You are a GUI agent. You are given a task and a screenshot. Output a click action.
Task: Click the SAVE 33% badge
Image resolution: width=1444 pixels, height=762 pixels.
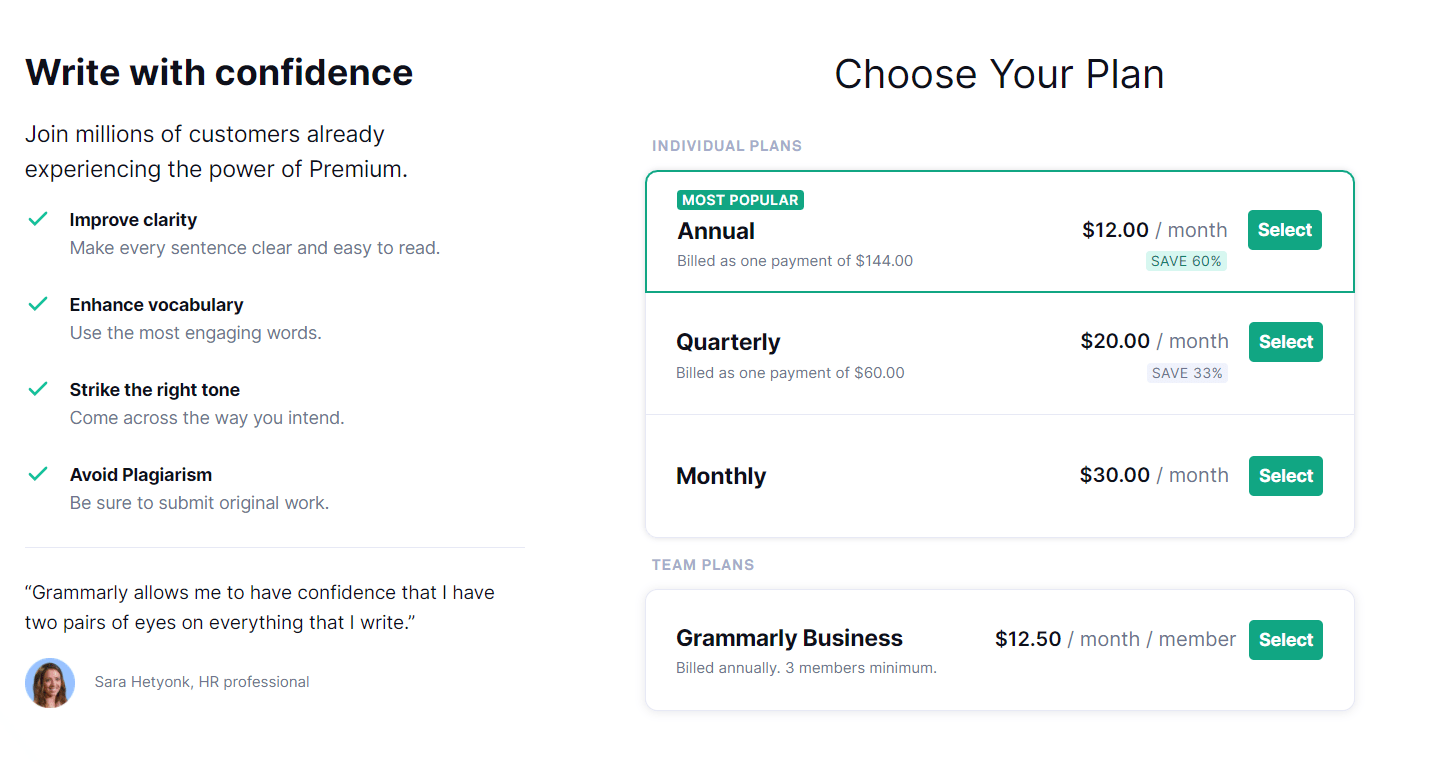1187,372
